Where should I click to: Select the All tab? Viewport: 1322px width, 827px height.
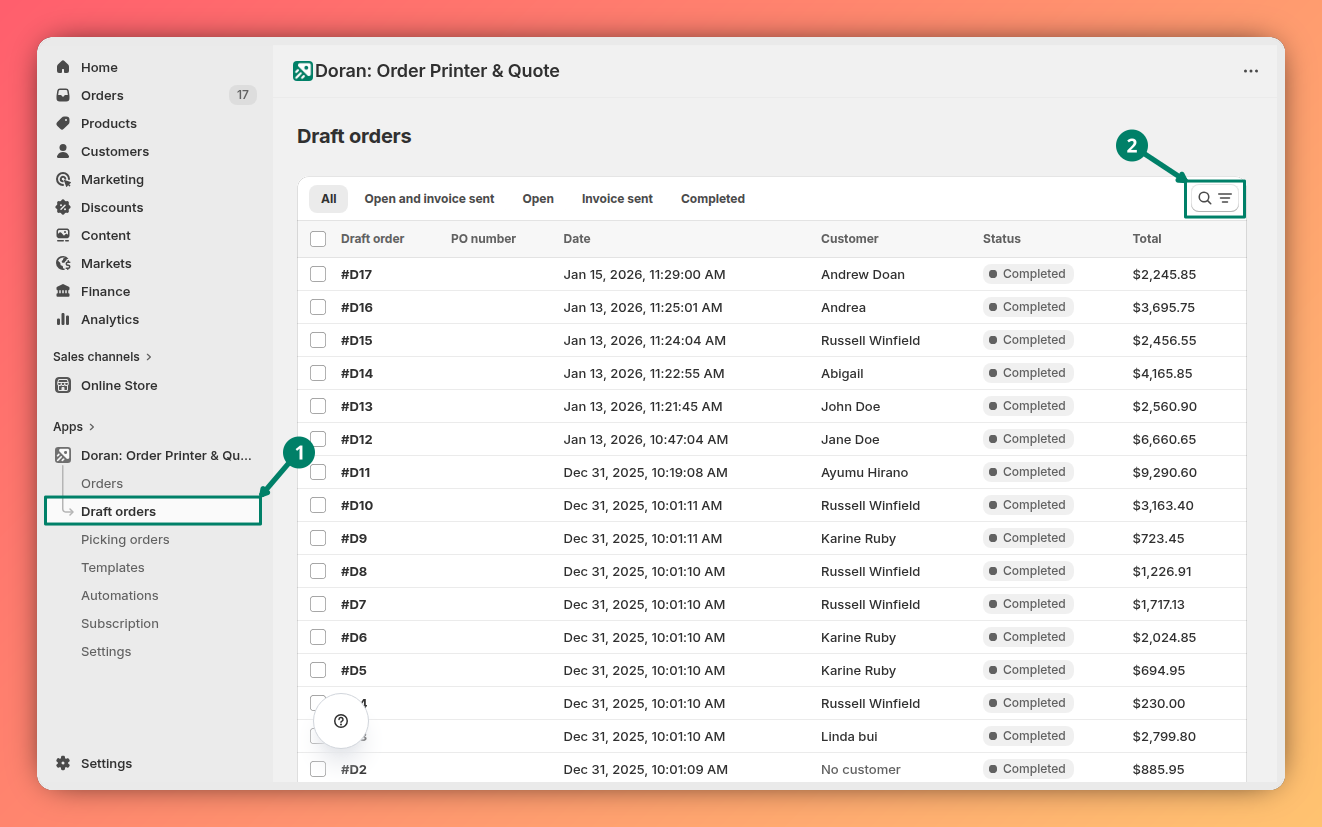click(328, 199)
